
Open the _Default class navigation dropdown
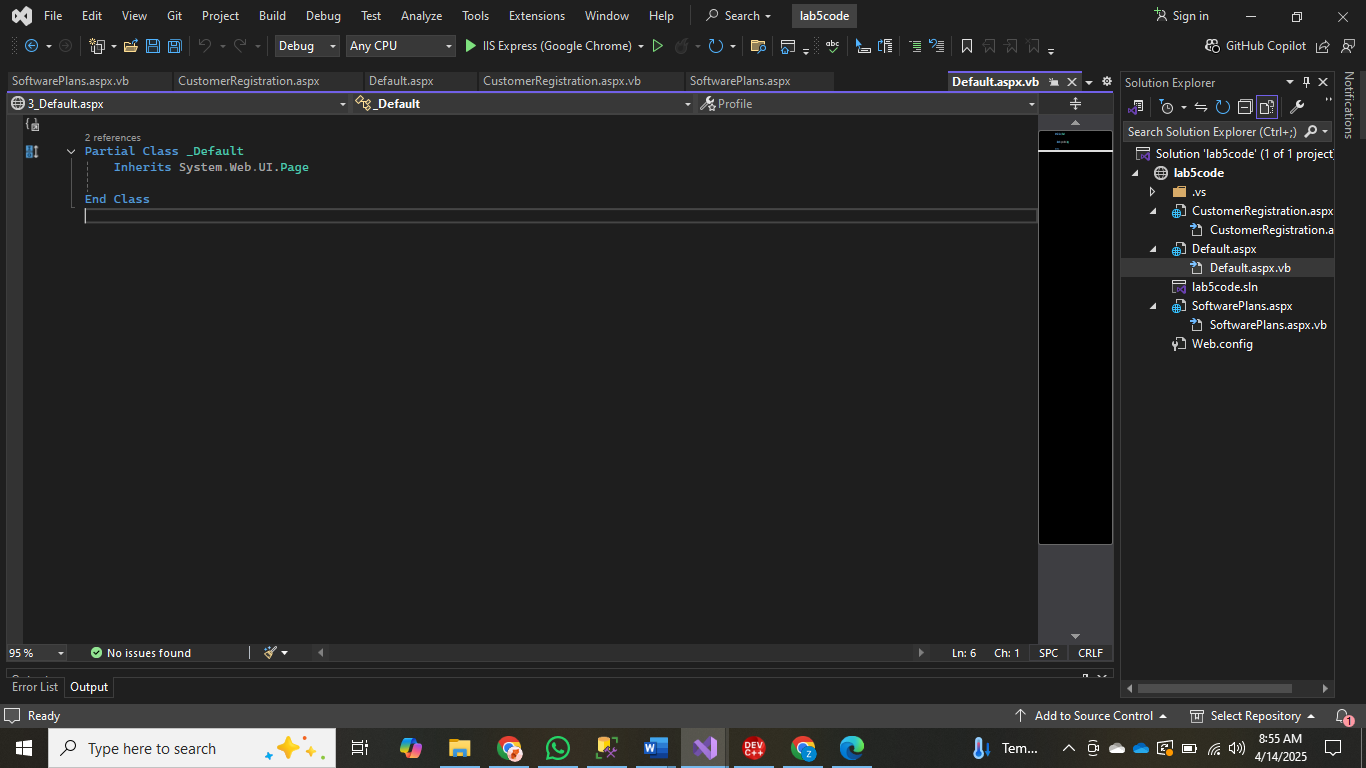point(688,104)
